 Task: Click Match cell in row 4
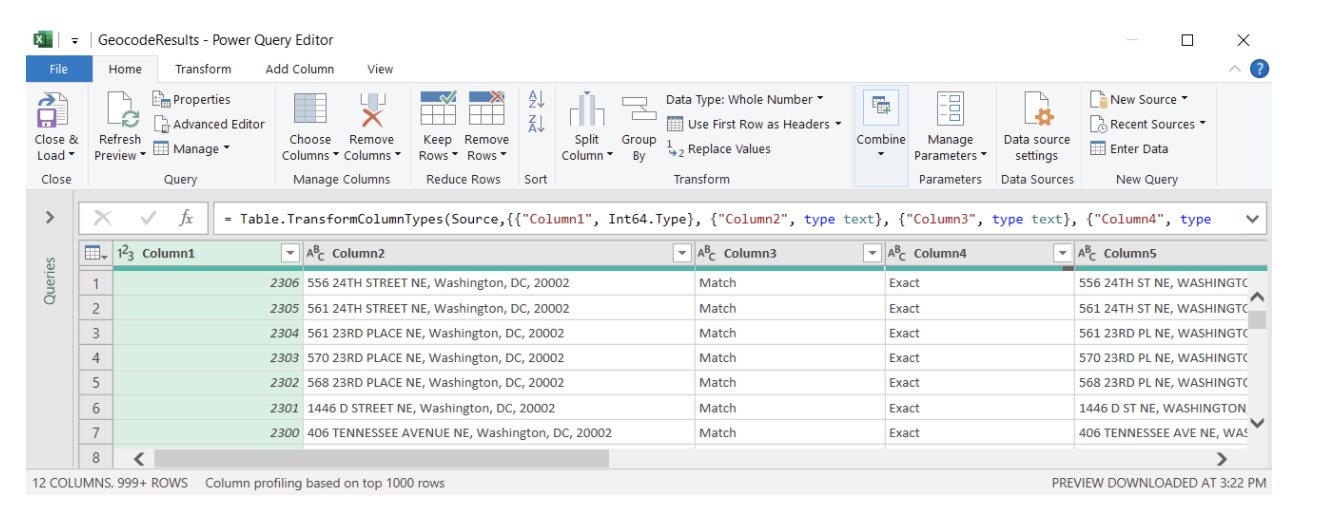point(790,358)
